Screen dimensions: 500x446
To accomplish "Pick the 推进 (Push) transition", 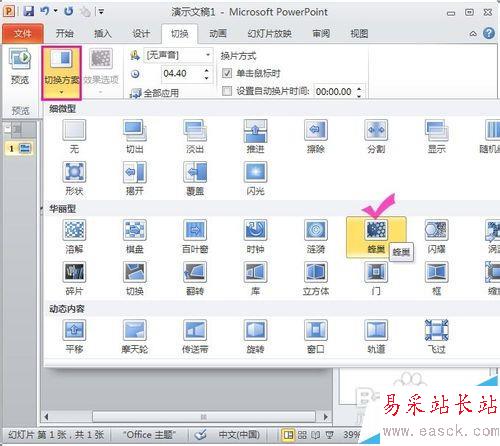I will pyautogui.click(x=255, y=137).
